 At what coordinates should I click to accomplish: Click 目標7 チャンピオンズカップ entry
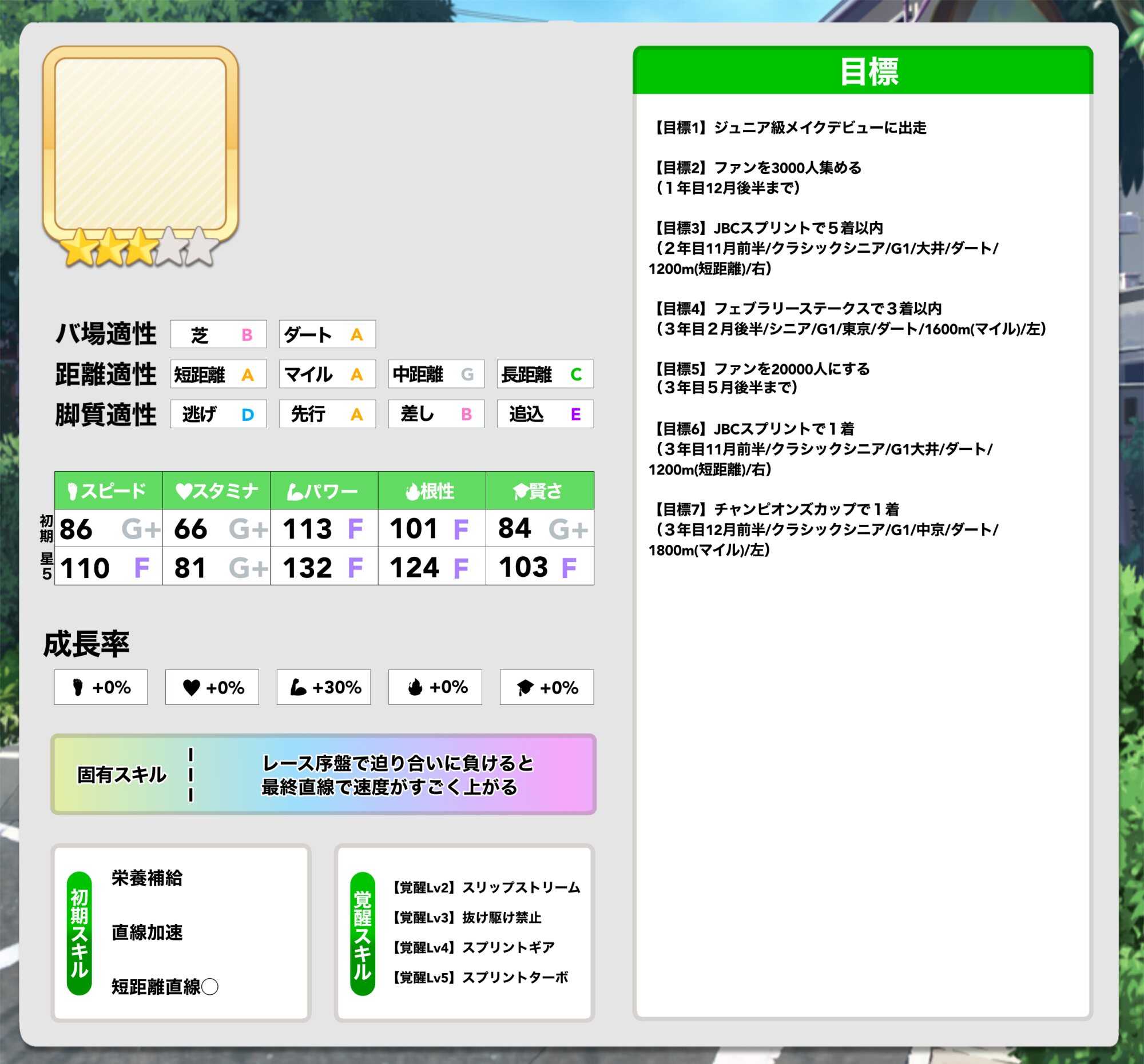coord(824,529)
